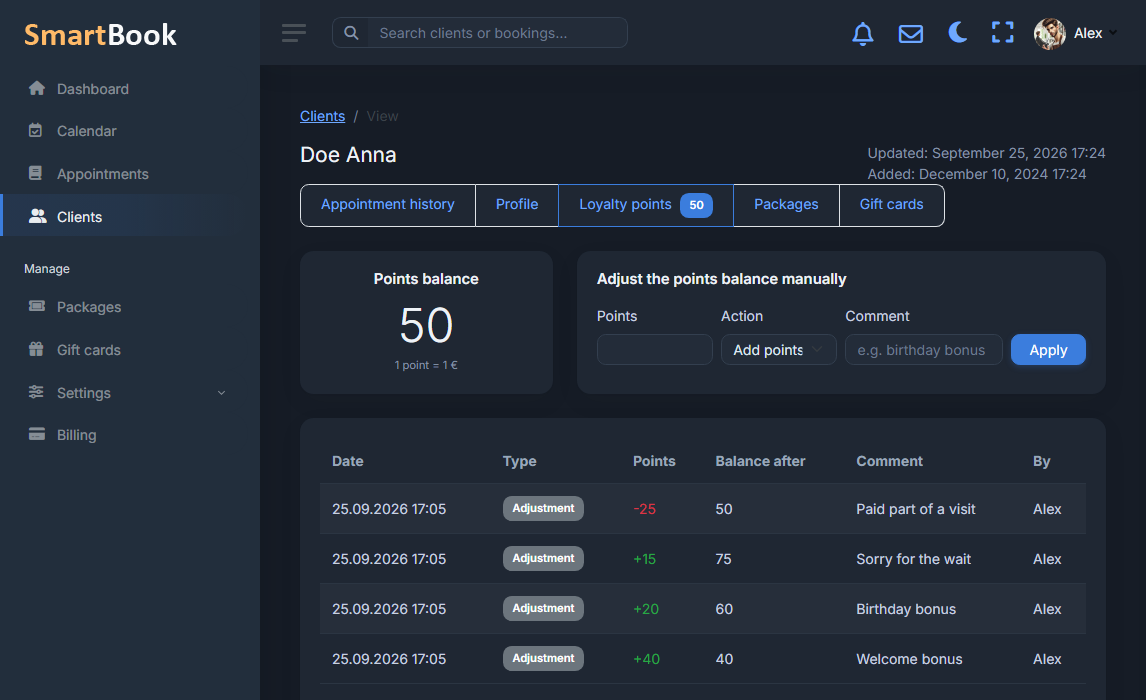Open the Action Add points dropdown
This screenshot has height=700, width=1146.
pos(778,350)
